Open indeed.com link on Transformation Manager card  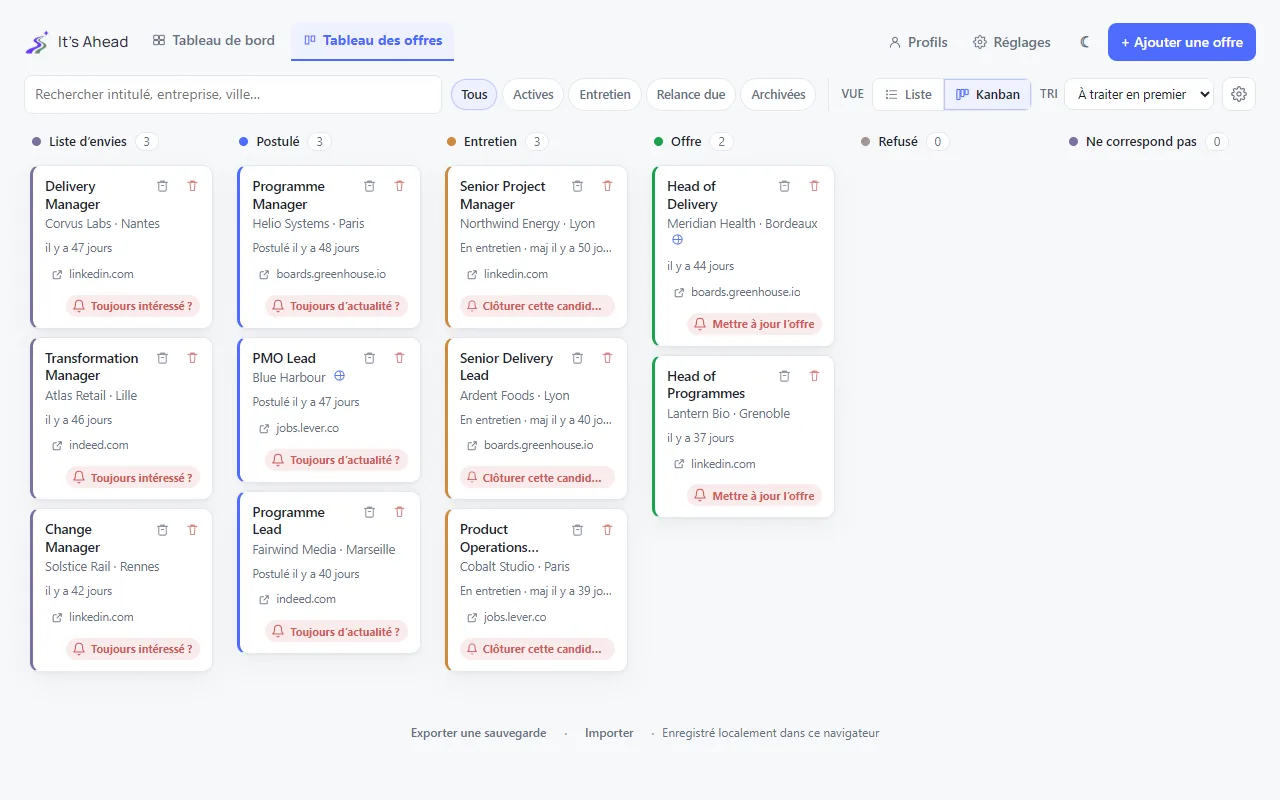(x=90, y=445)
